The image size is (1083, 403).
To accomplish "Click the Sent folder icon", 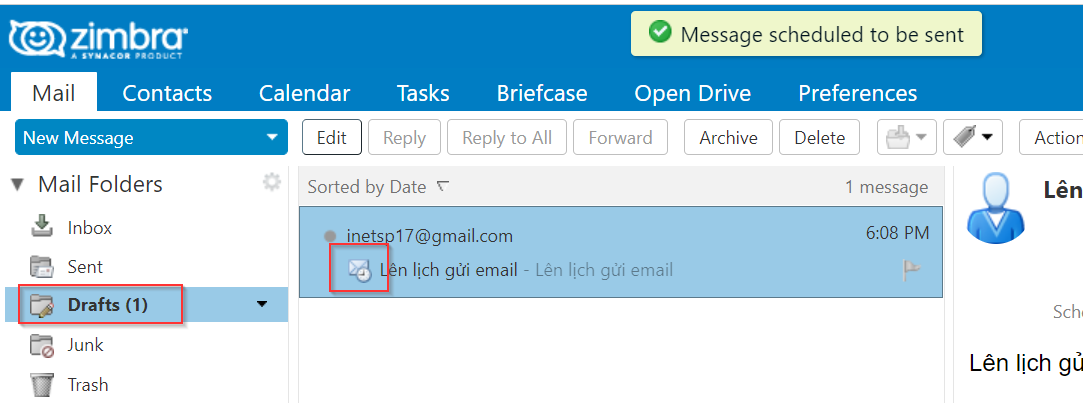I will [x=42, y=266].
